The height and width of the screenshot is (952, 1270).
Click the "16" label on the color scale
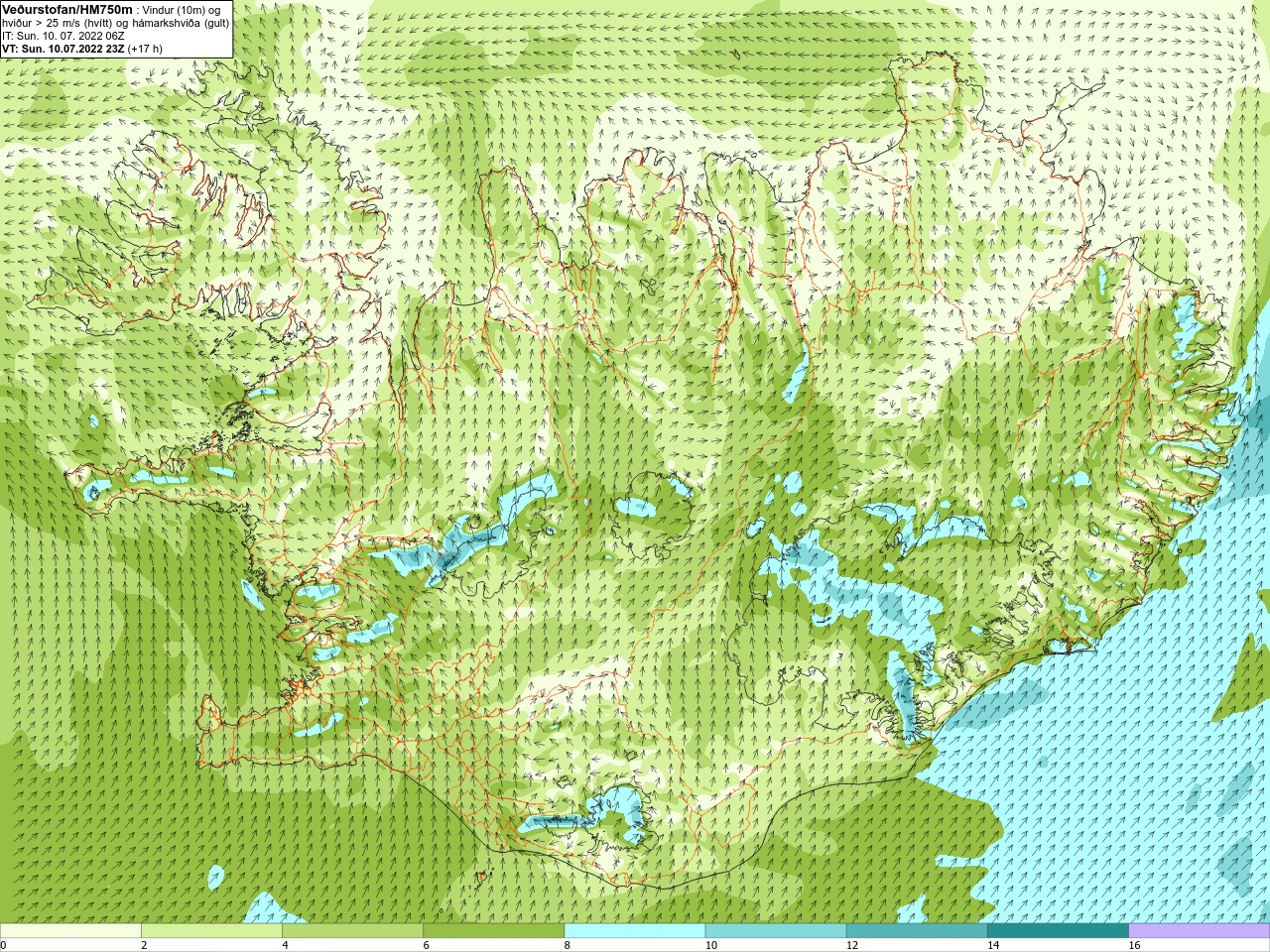1134,945
